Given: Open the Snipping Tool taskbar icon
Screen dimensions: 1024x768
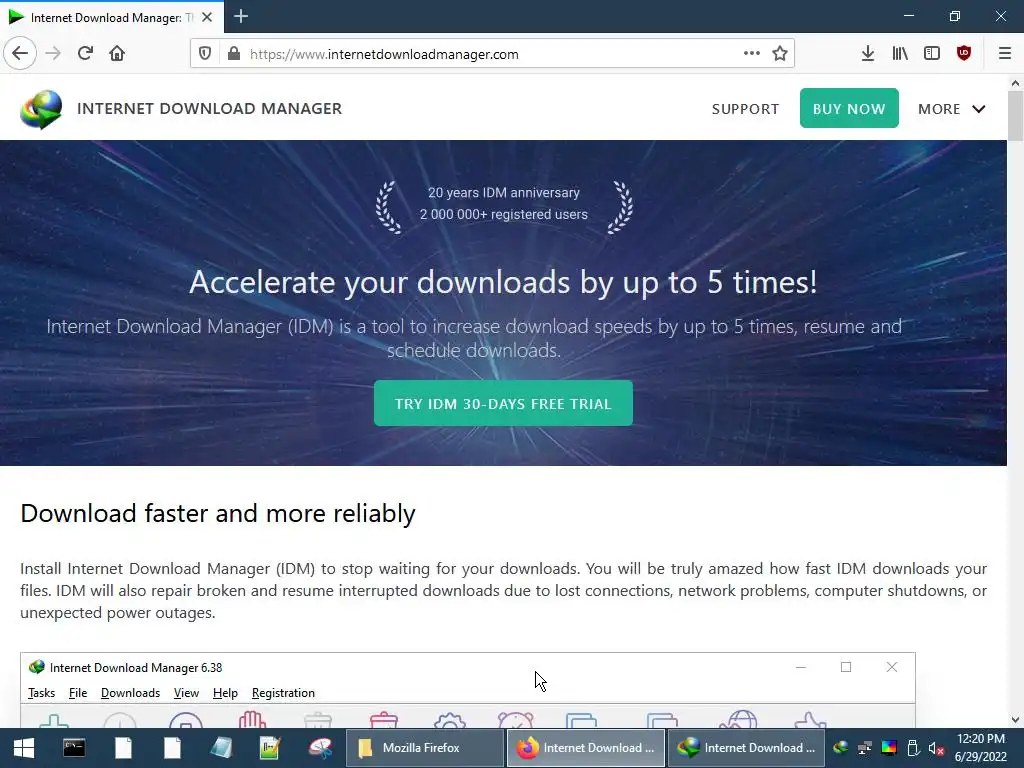Looking at the screenshot, I should pos(320,748).
